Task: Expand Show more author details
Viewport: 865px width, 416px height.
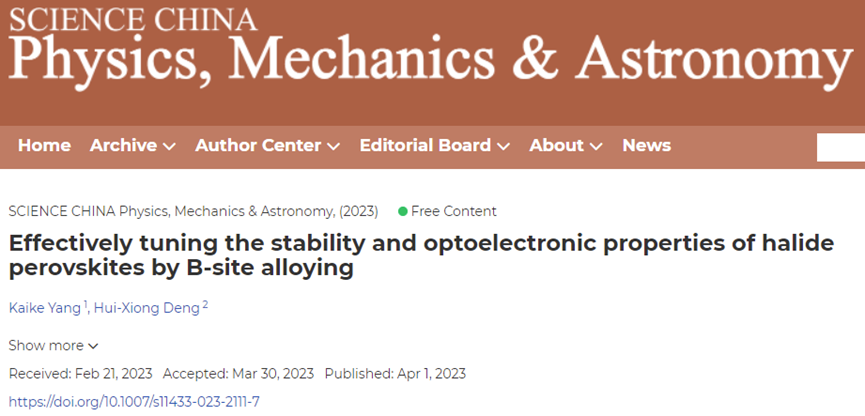Action: tap(54, 346)
